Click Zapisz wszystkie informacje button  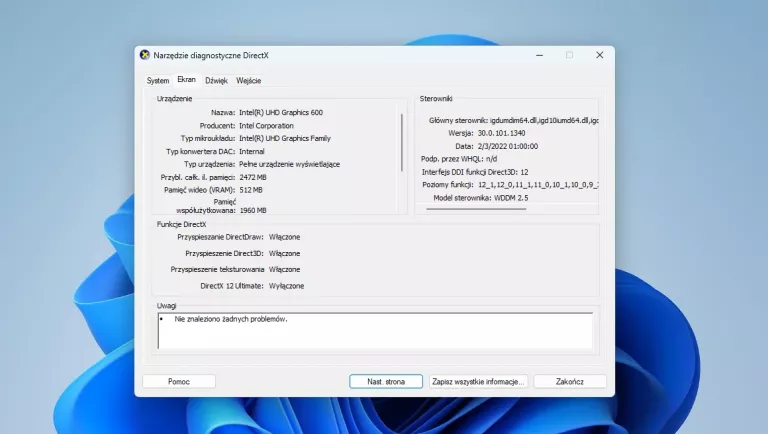[478, 382]
